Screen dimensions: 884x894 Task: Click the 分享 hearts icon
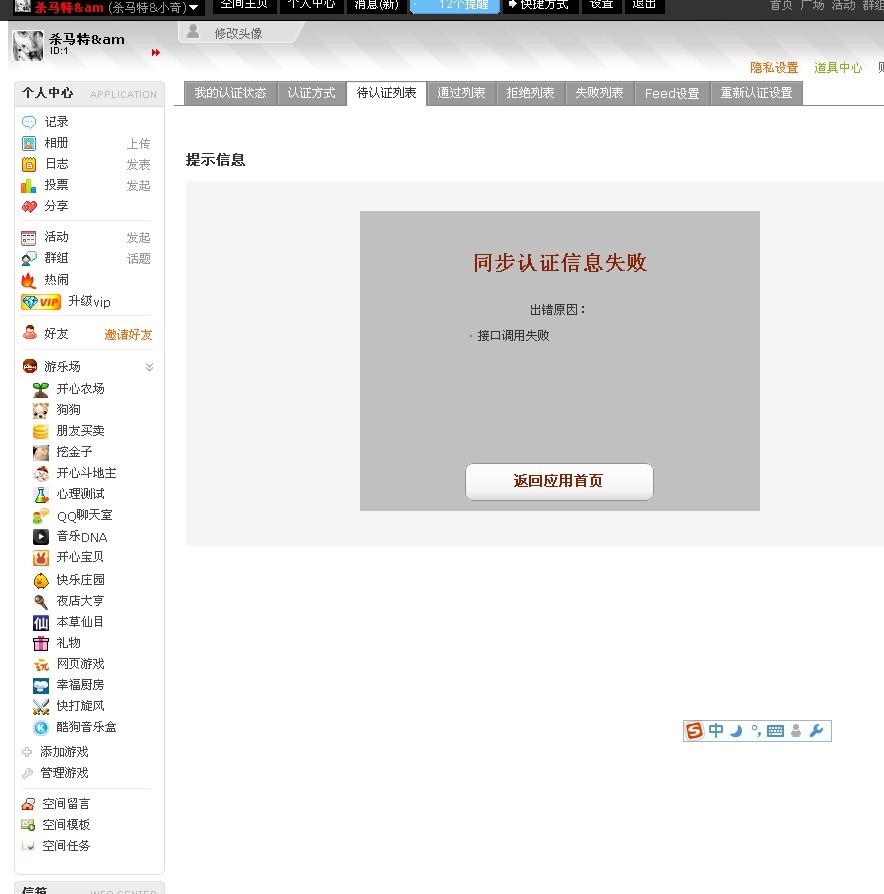click(x=29, y=206)
